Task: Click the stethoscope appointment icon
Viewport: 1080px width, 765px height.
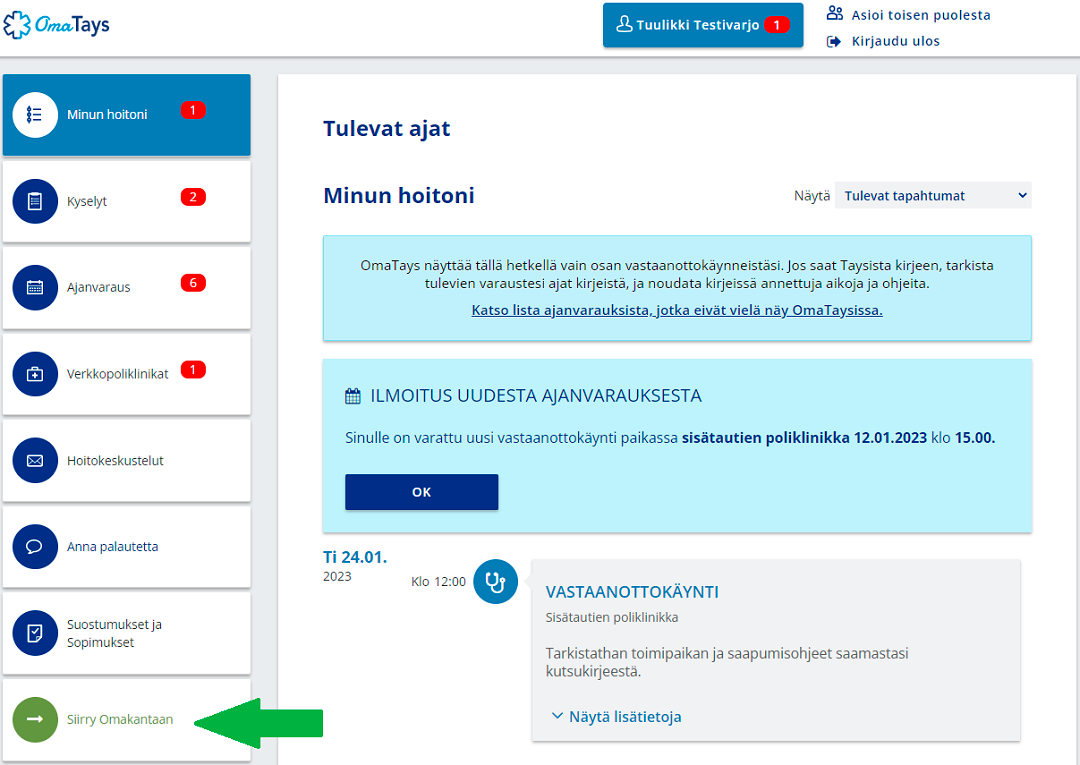Action: pos(495,581)
